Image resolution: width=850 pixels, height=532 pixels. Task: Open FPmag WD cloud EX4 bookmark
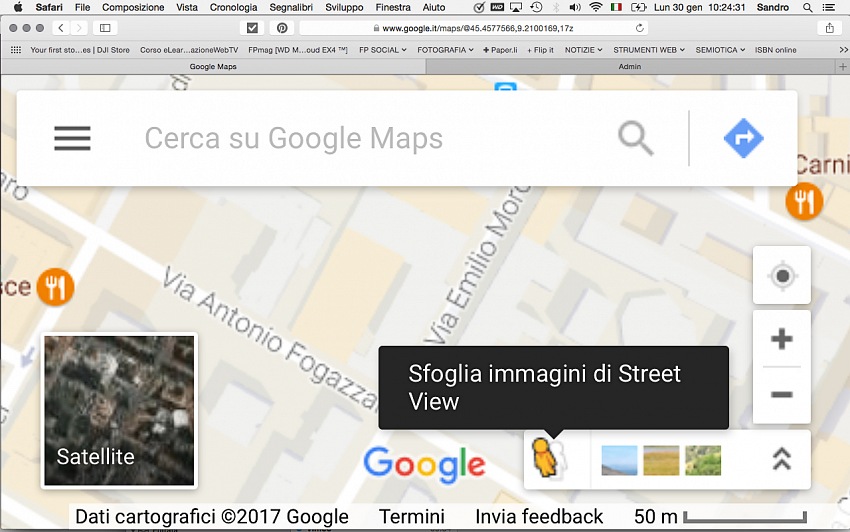298,50
